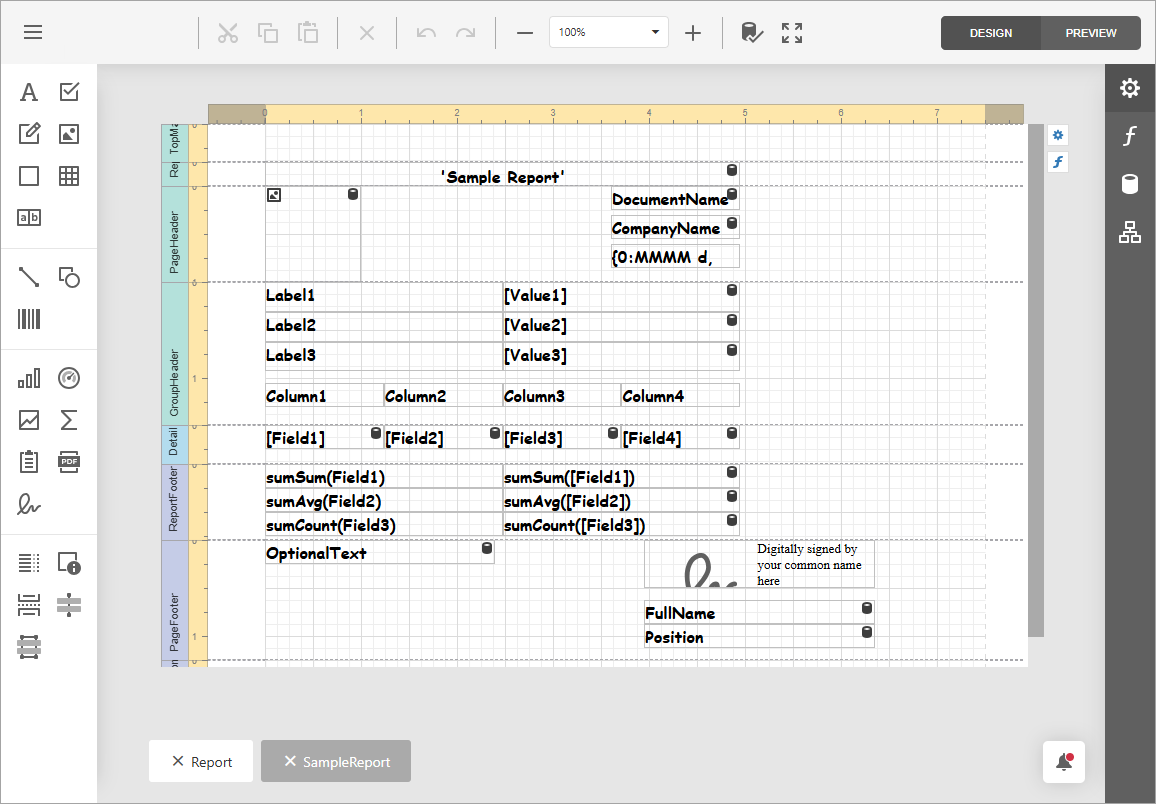Screen dimensions: 1156x804
Task: Open the Expressions f panel
Action: 1130,136
